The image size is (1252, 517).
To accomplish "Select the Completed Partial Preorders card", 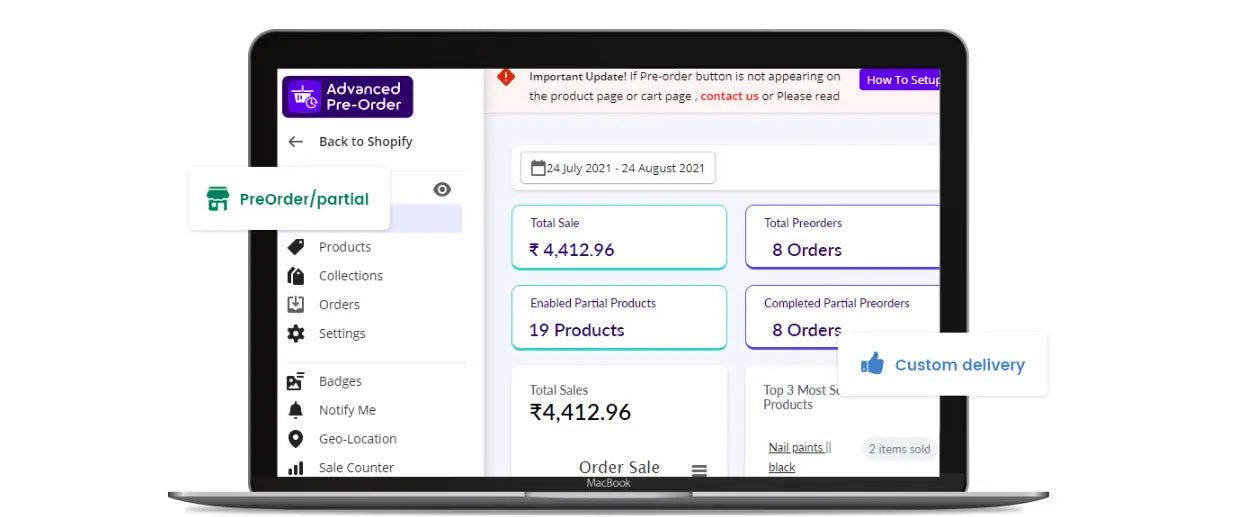I will 843,317.
